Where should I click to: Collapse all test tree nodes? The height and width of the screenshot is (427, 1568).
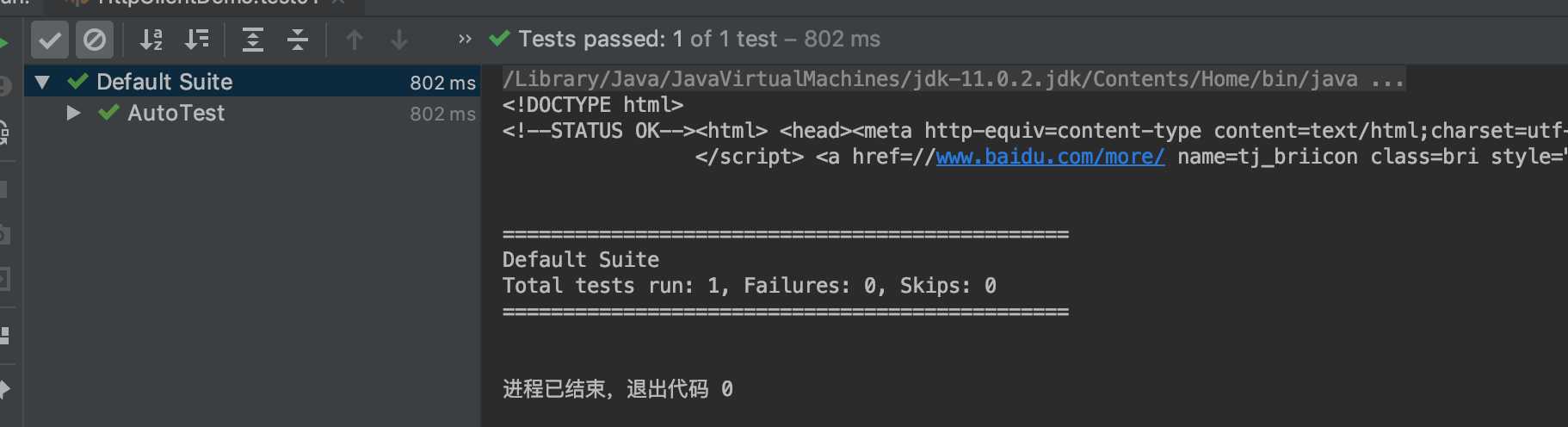pos(298,40)
